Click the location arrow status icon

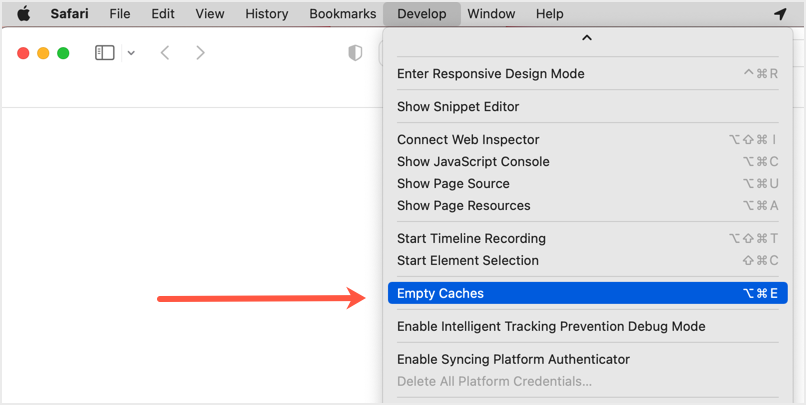tap(780, 14)
